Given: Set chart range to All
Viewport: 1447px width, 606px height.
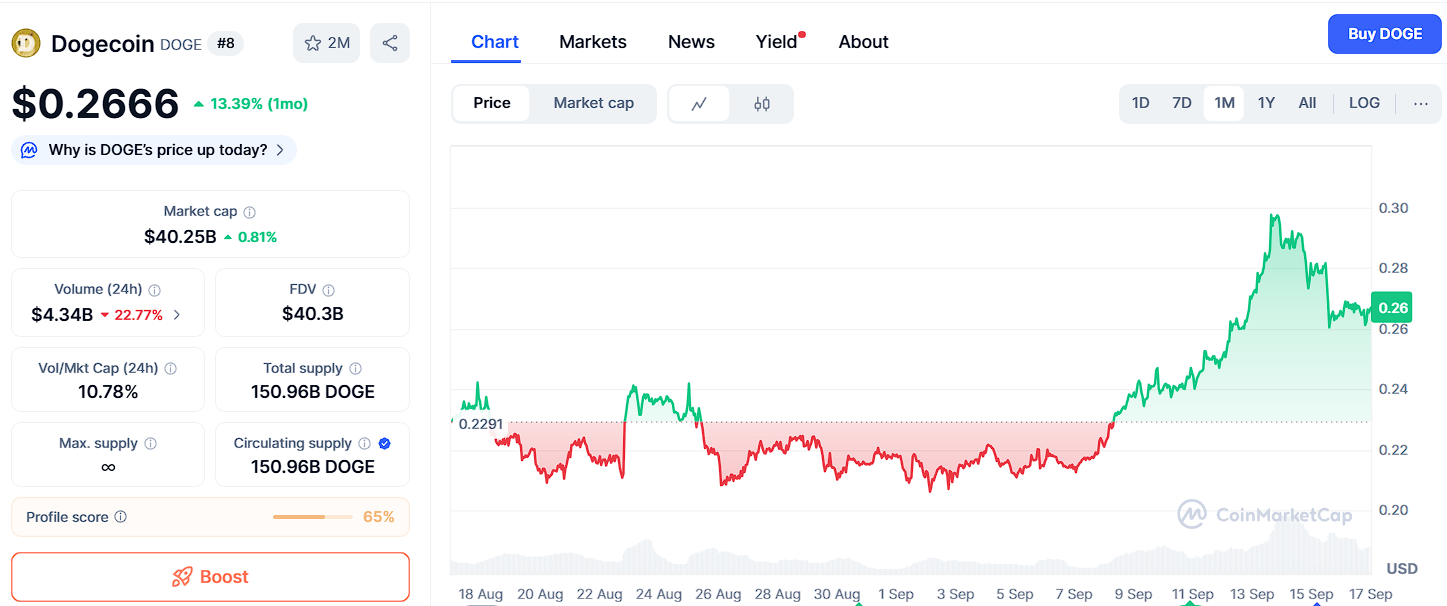Looking at the screenshot, I should point(1307,103).
